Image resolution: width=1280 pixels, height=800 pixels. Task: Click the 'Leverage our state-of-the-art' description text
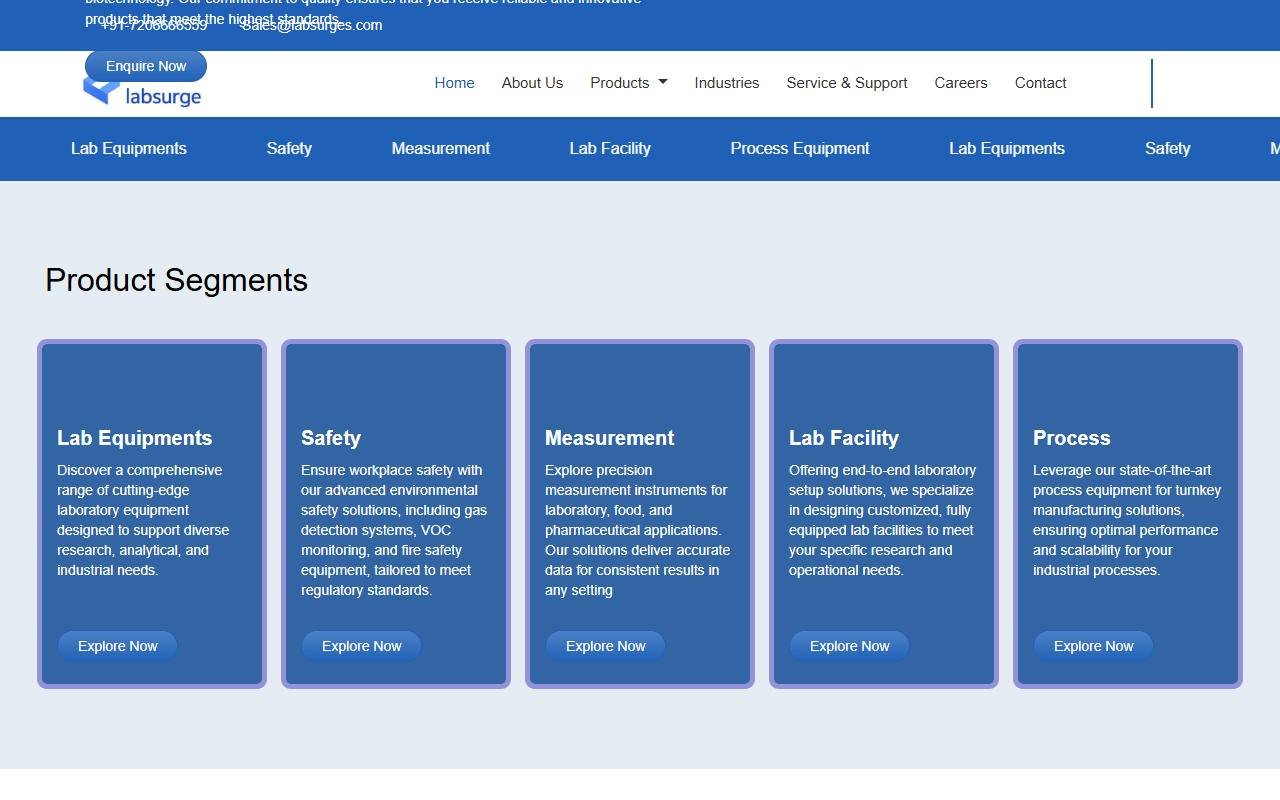click(1127, 520)
